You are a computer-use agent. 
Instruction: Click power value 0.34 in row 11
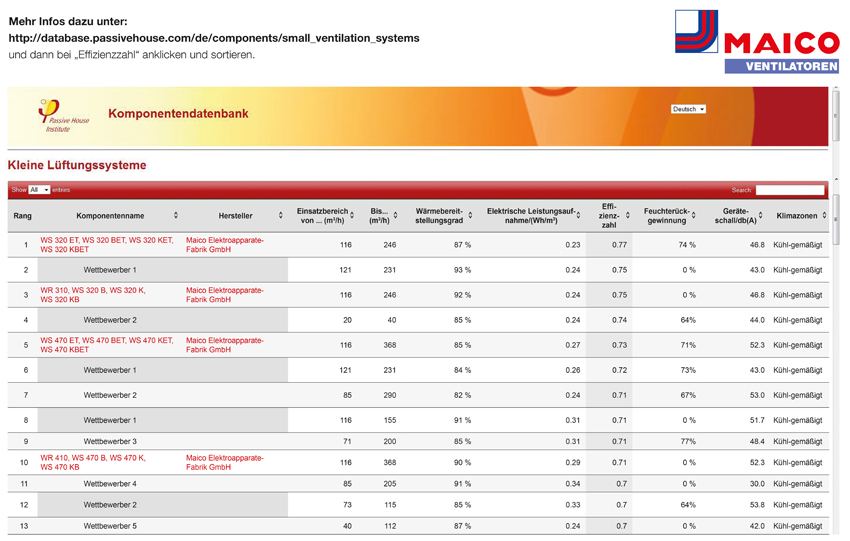572,484
